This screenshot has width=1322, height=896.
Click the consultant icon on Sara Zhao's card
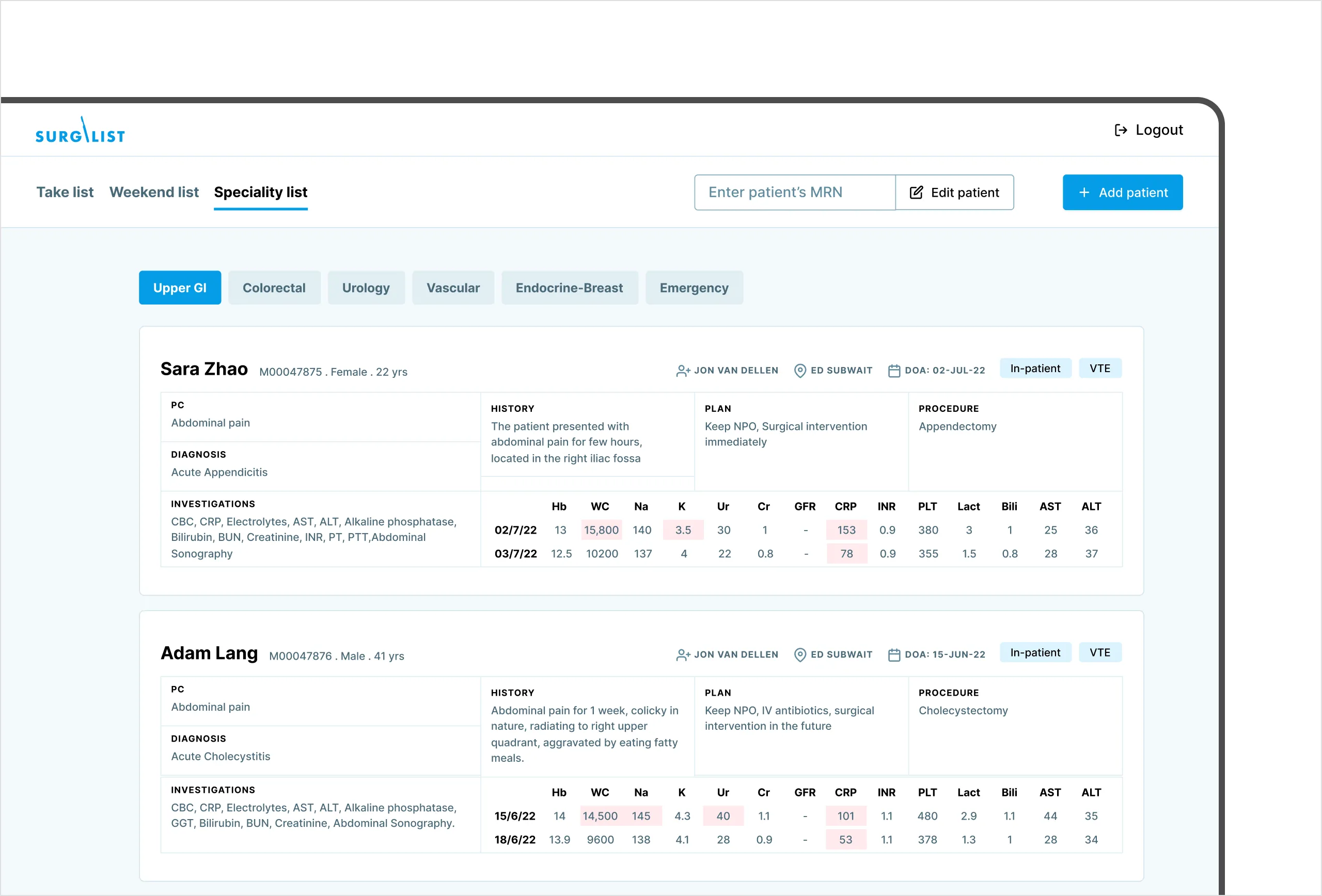click(683, 371)
